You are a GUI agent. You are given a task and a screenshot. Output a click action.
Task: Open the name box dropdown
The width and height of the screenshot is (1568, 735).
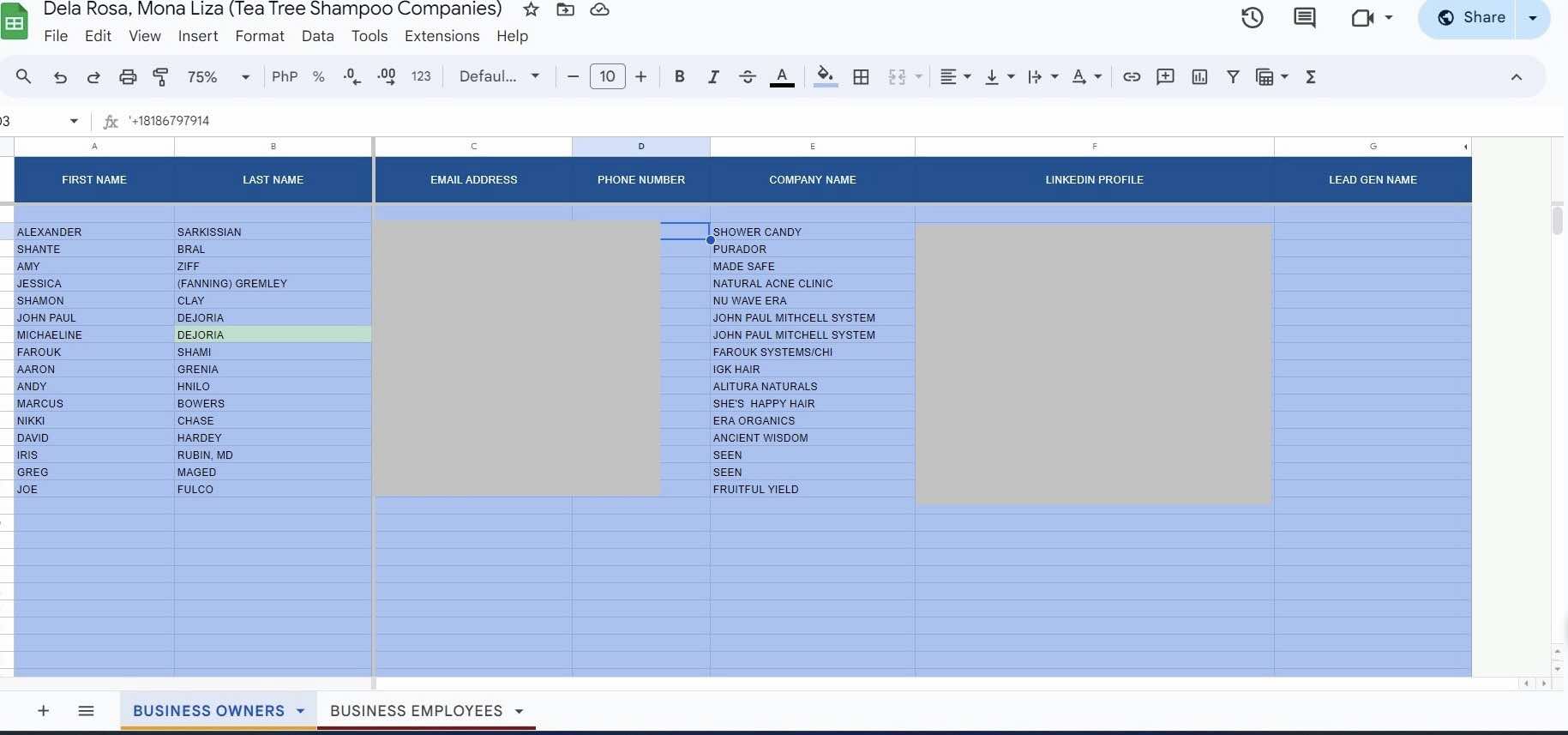click(74, 121)
